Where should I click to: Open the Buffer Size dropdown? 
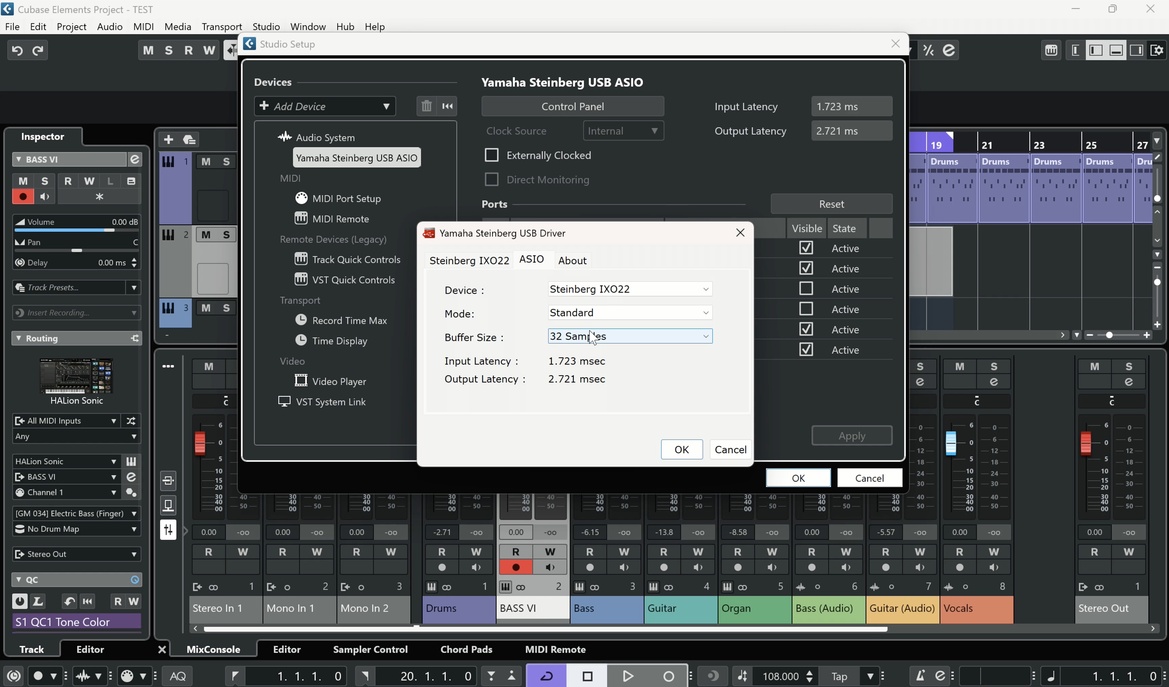(628, 336)
